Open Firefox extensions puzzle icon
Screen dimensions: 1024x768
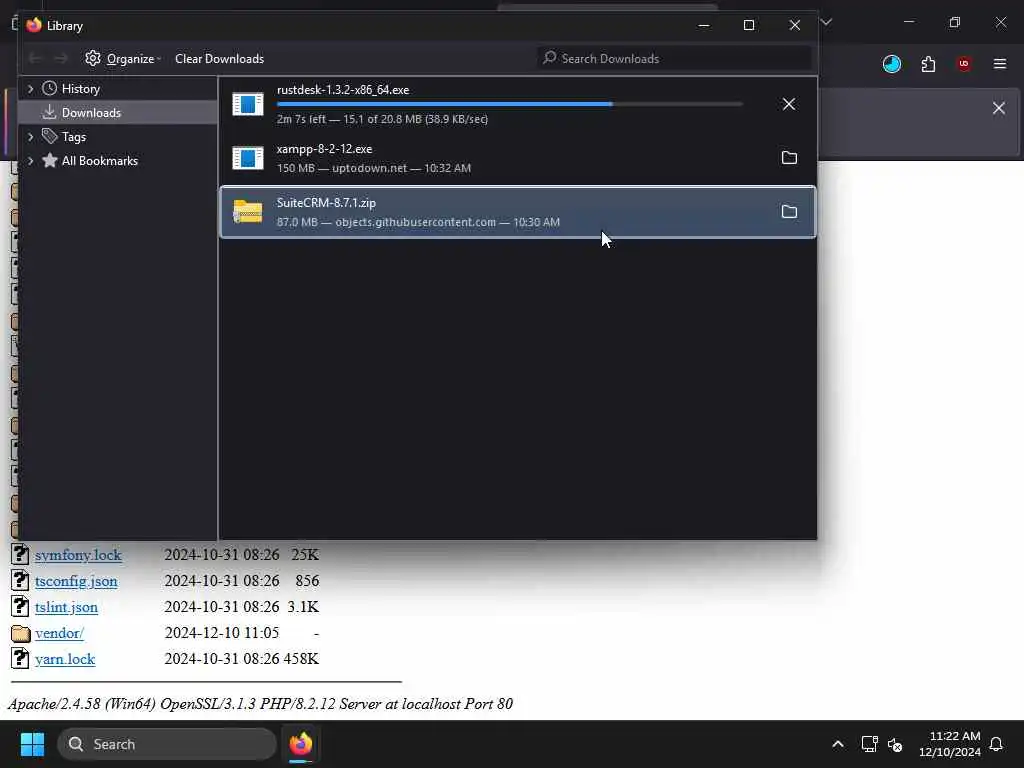click(928, 64)
